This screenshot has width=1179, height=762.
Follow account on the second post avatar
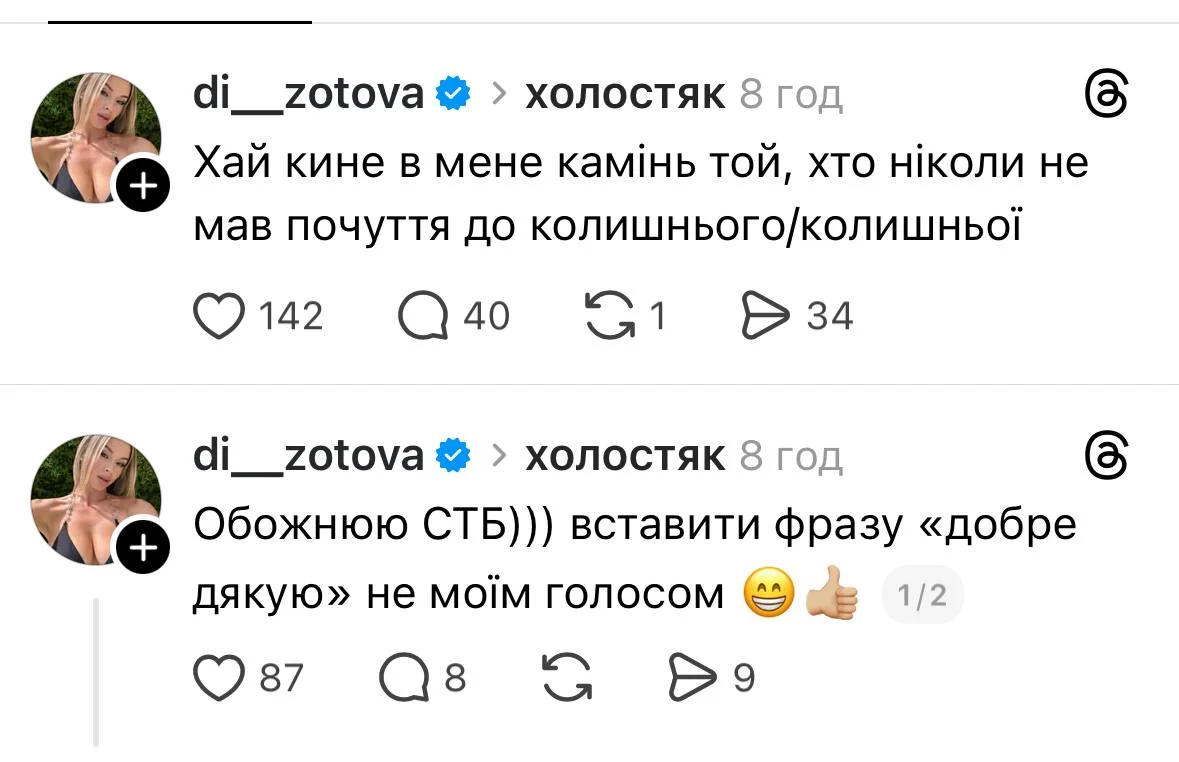point(143,547)
